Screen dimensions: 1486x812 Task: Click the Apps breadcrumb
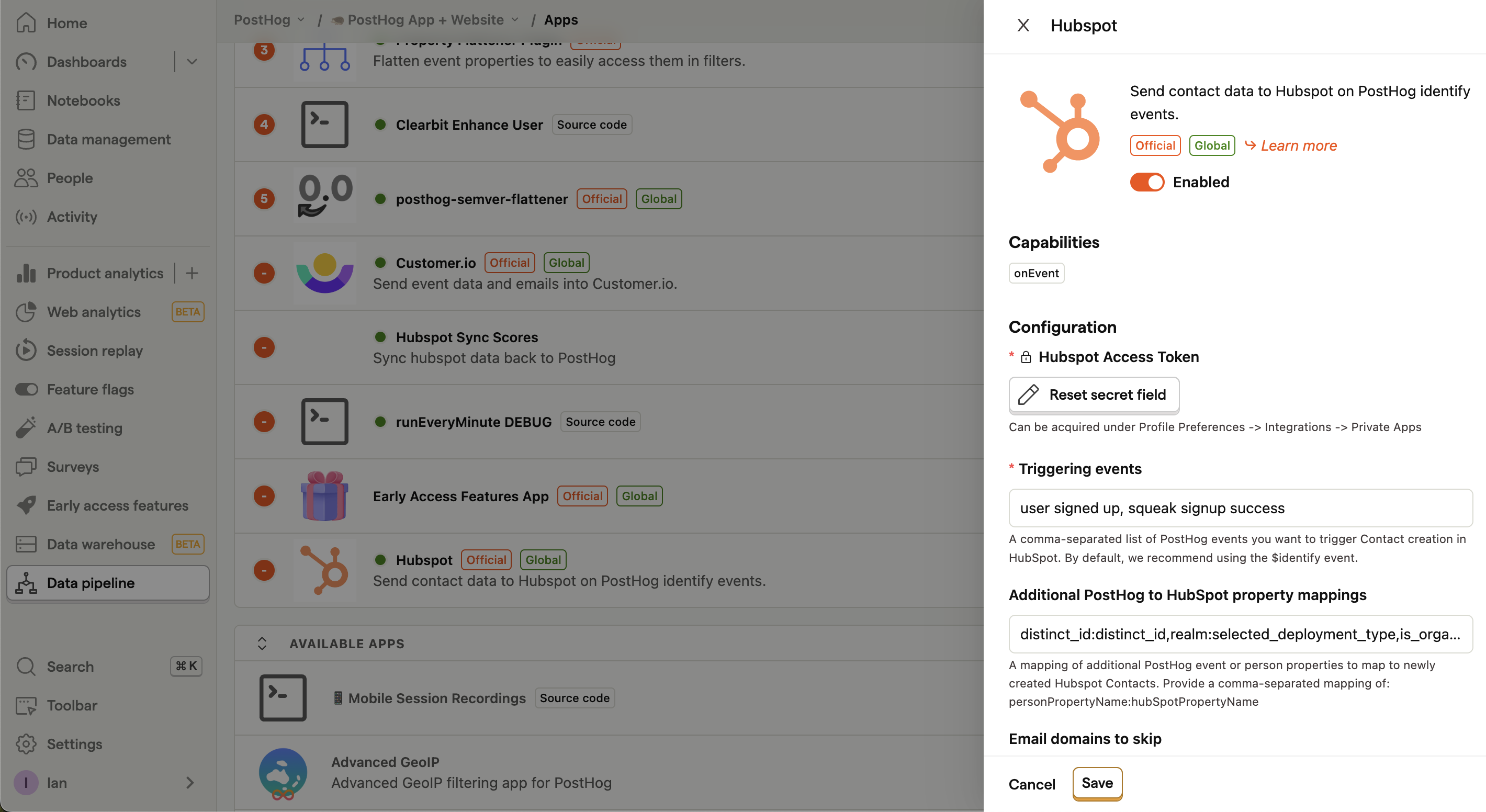pos(561,19)
